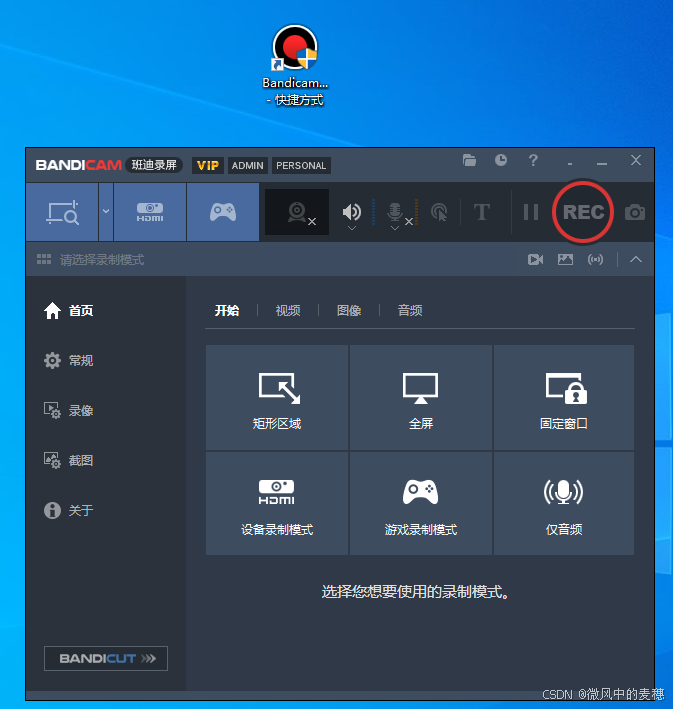Screen dimensions: 673x709
Task: Click the VIP badge
Action: pos(208,165)
